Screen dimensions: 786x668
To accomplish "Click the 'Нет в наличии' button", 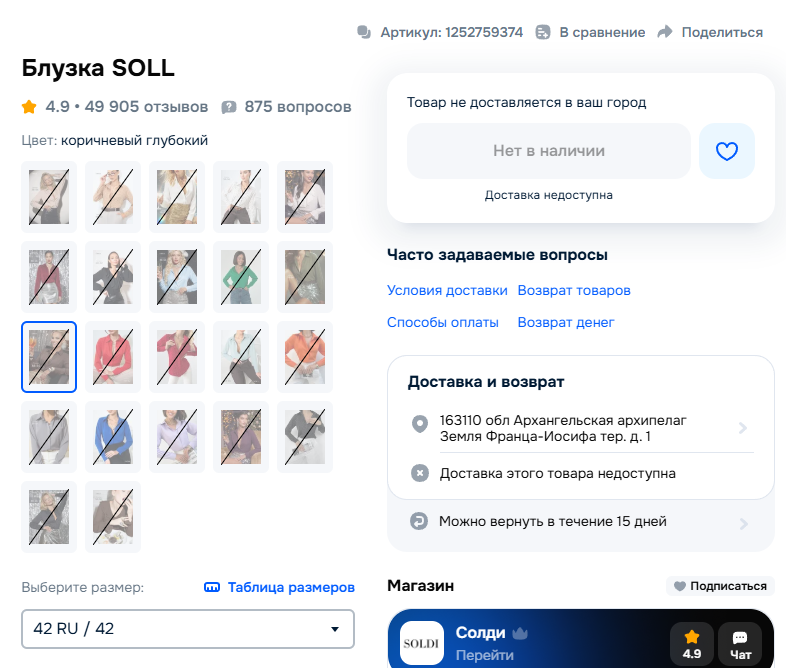I will [x=549, y=151].
